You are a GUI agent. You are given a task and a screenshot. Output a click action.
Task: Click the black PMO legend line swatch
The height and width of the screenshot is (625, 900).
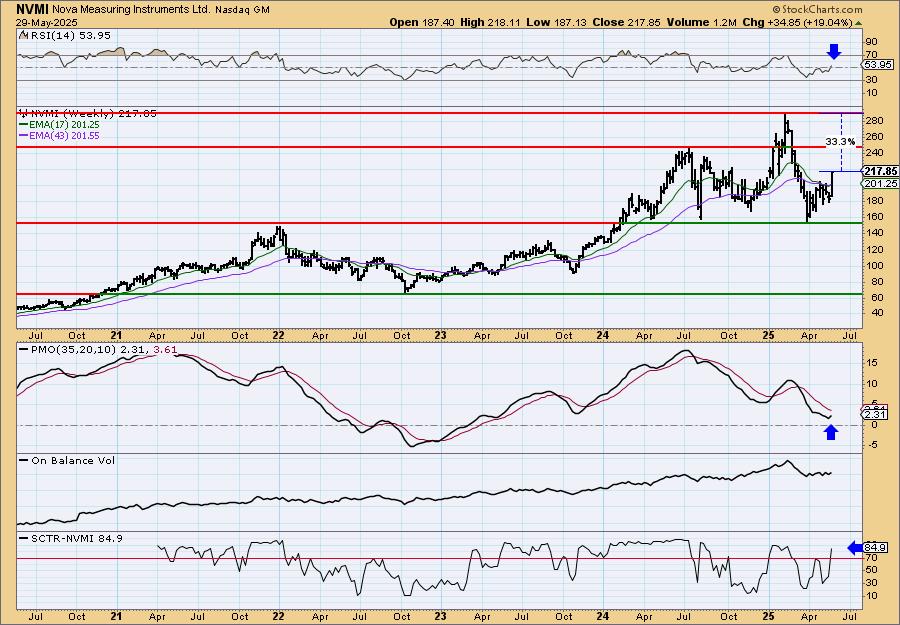click(x=24, y=349)
